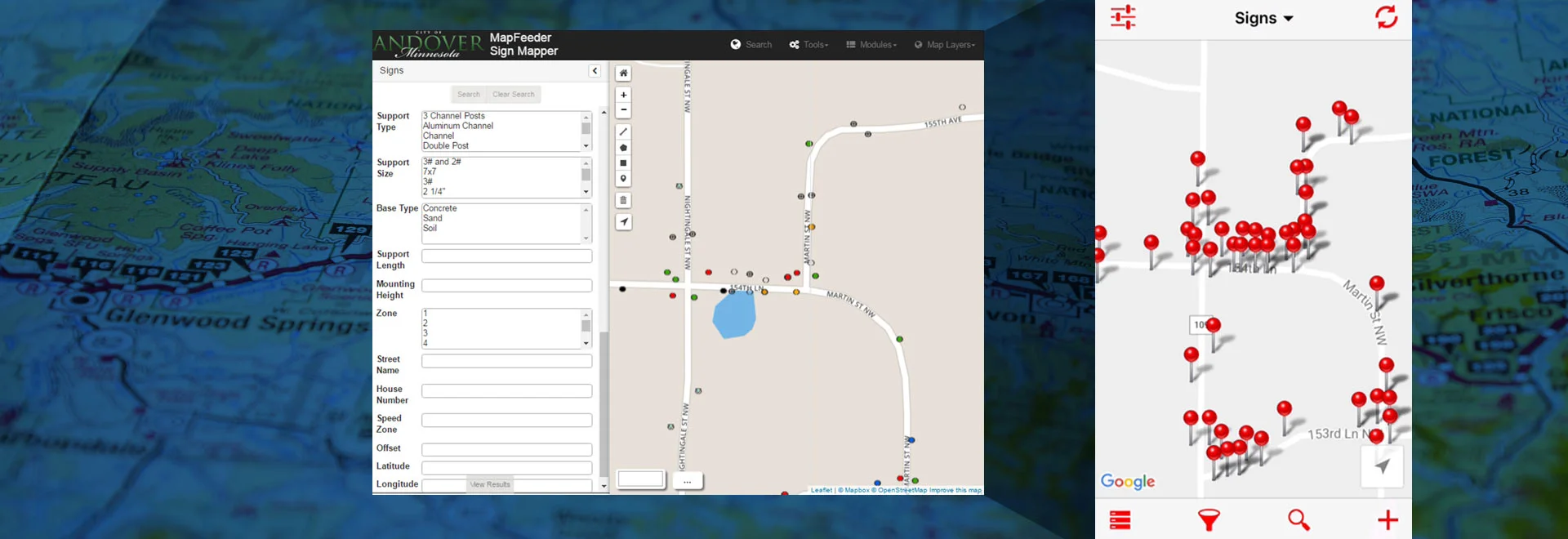Open settings sliders icon in mobile app
Viewport: 1568px width, 539px height.
[1123, 17]
